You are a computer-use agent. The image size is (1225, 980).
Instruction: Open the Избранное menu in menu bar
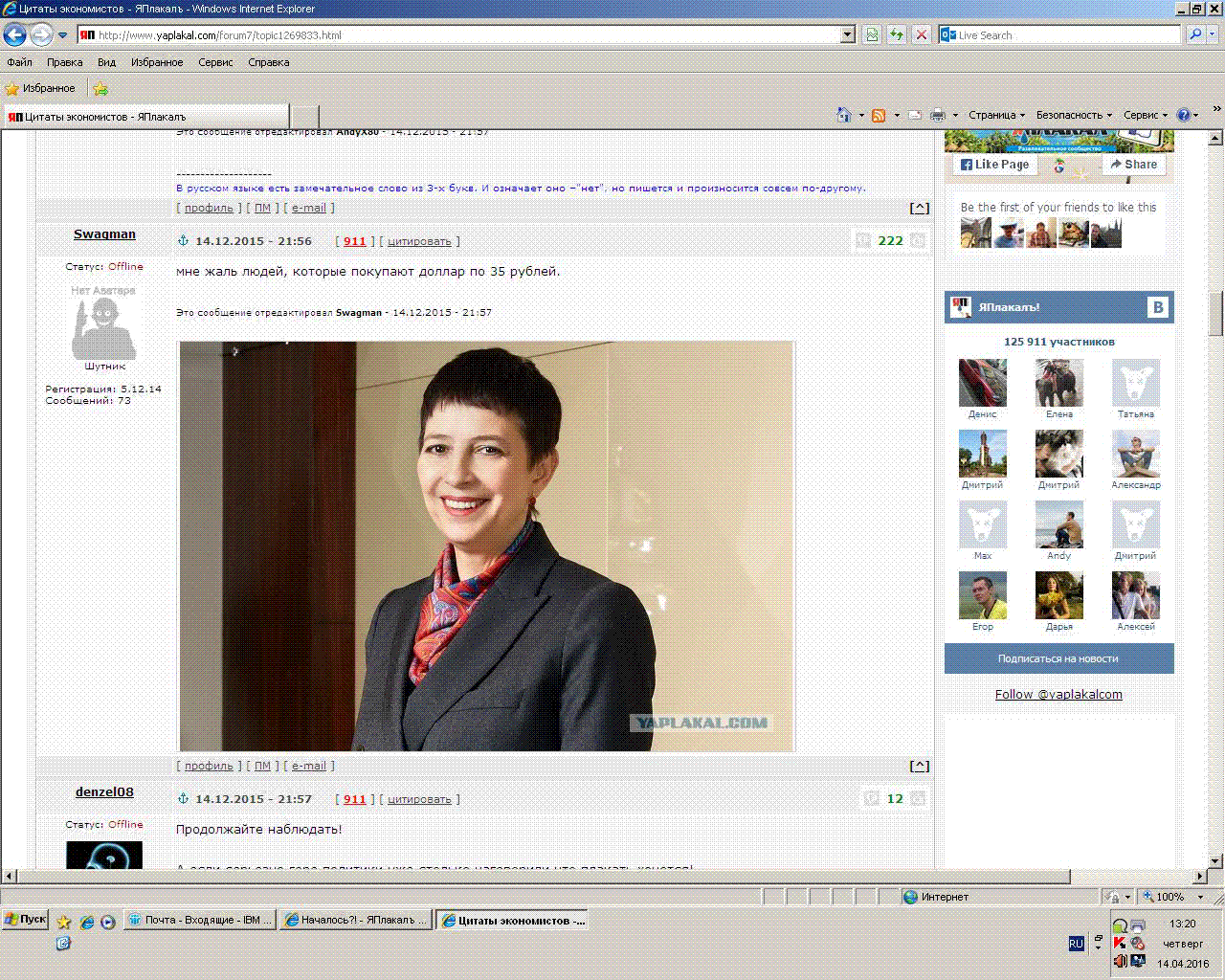click(x=157, y=62)
